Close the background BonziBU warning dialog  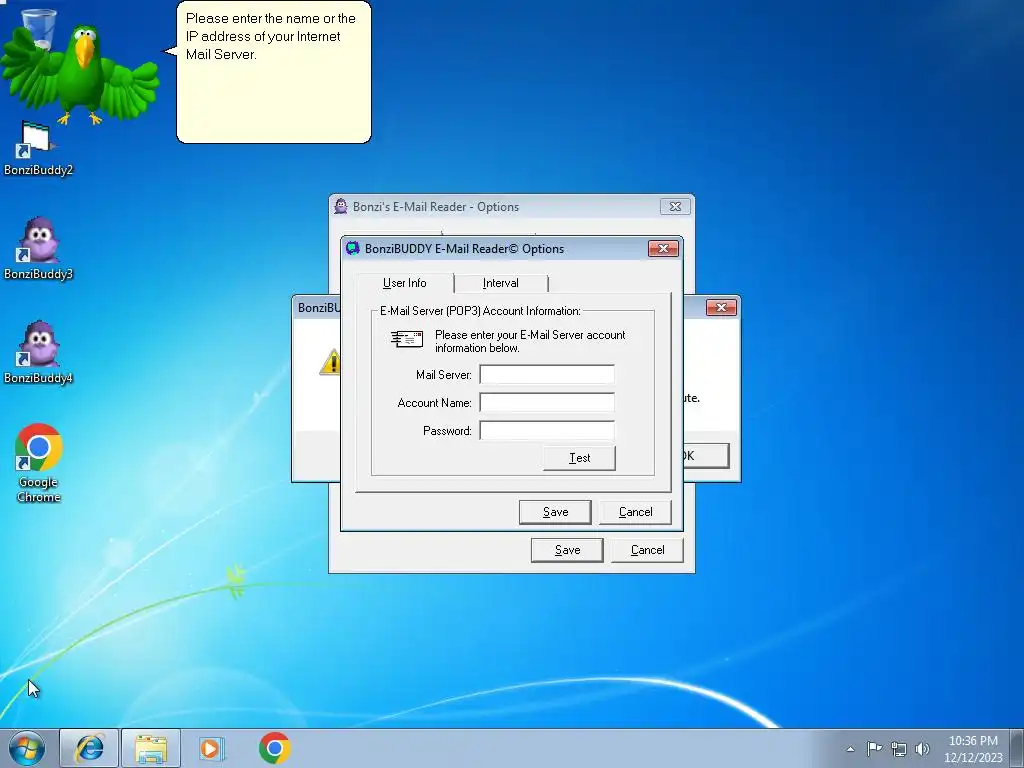[721, 308]
